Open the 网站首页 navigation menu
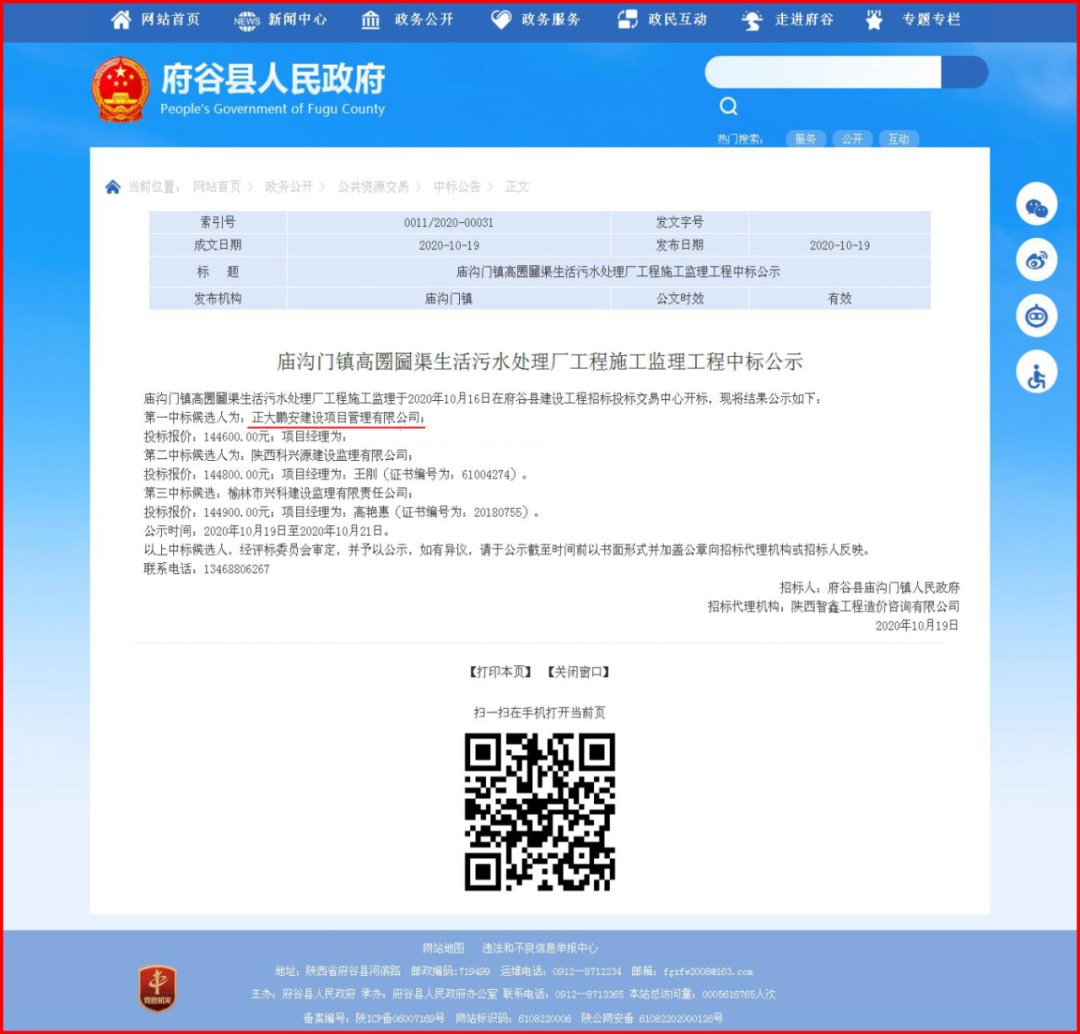Image resolution: width=1080 pixels, height=1034 pixels. click(x=156, y=20)
